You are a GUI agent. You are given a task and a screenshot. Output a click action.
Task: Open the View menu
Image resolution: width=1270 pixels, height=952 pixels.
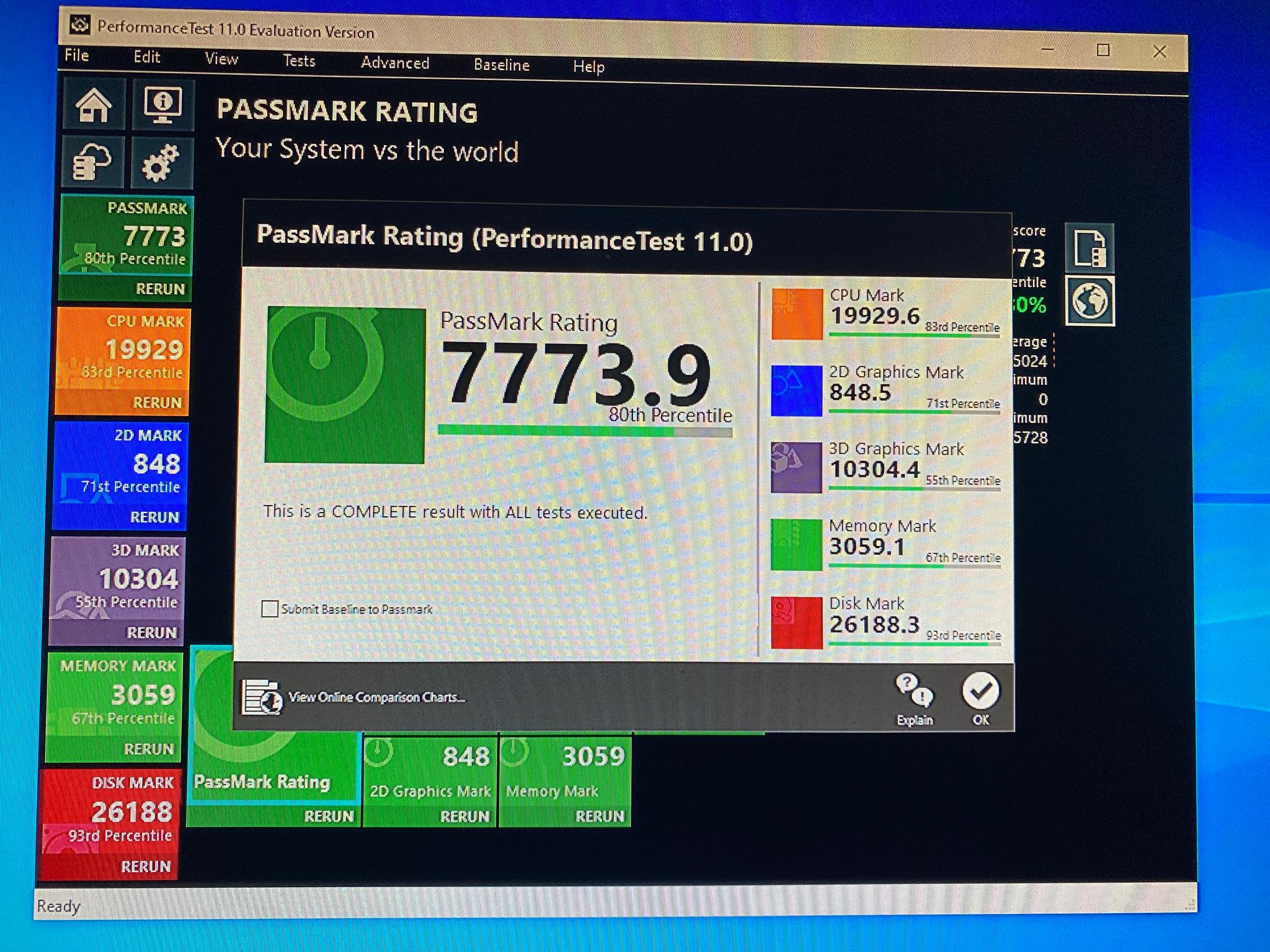(x=221, y=59)
